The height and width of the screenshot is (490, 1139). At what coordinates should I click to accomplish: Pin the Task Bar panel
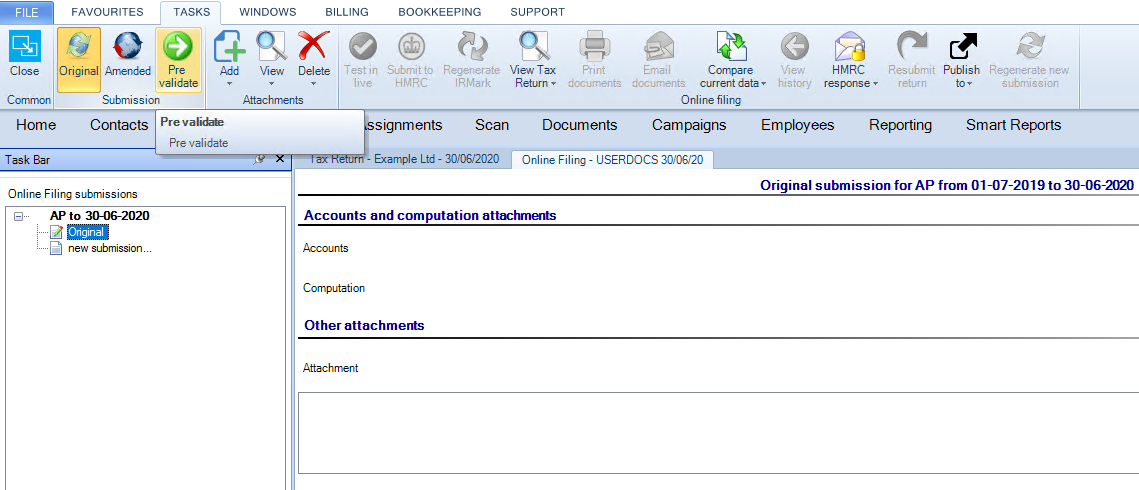(259, 160)
